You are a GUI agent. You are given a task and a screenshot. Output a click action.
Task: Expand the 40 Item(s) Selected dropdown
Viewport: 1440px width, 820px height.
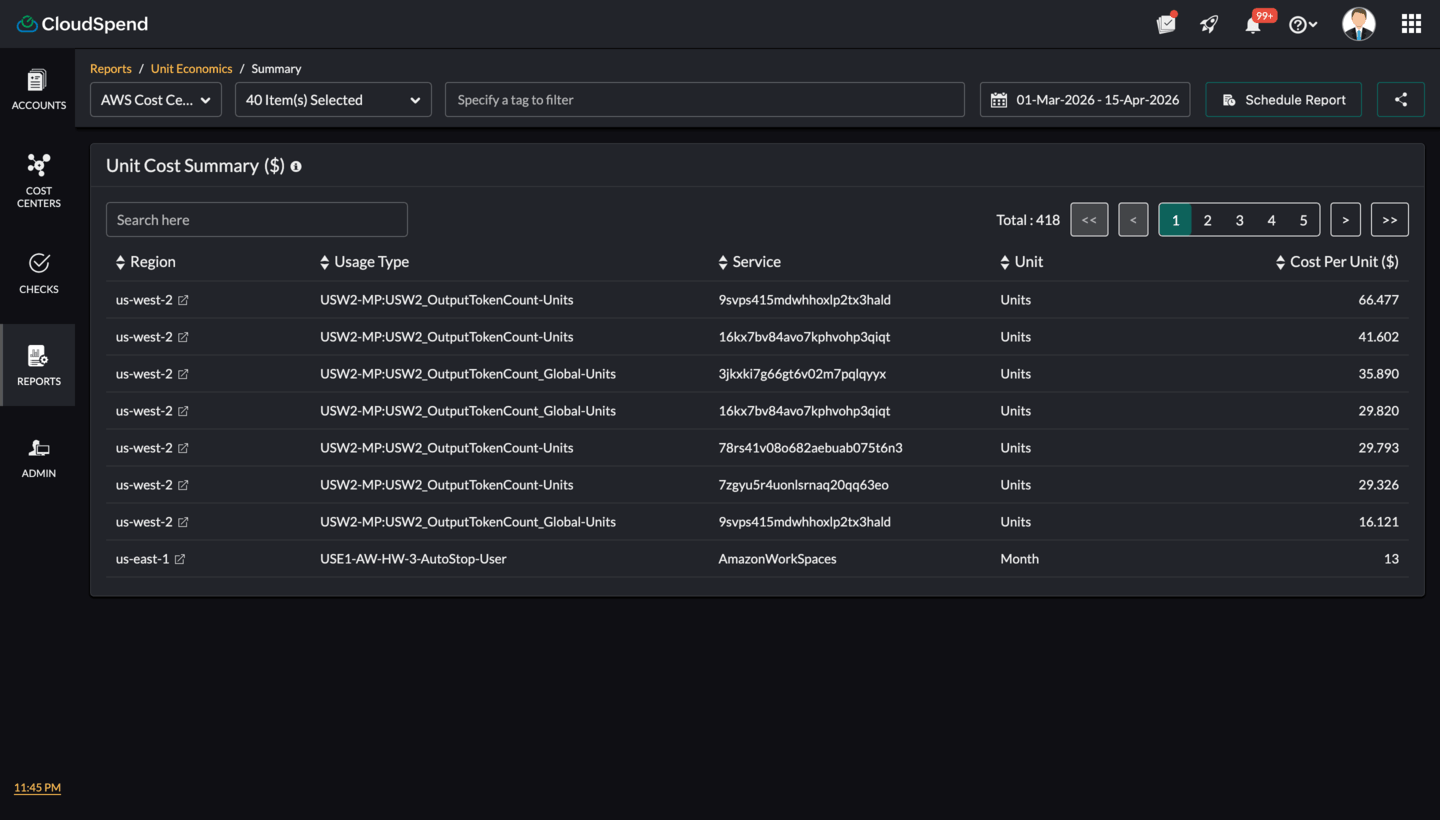coord(333,100)
